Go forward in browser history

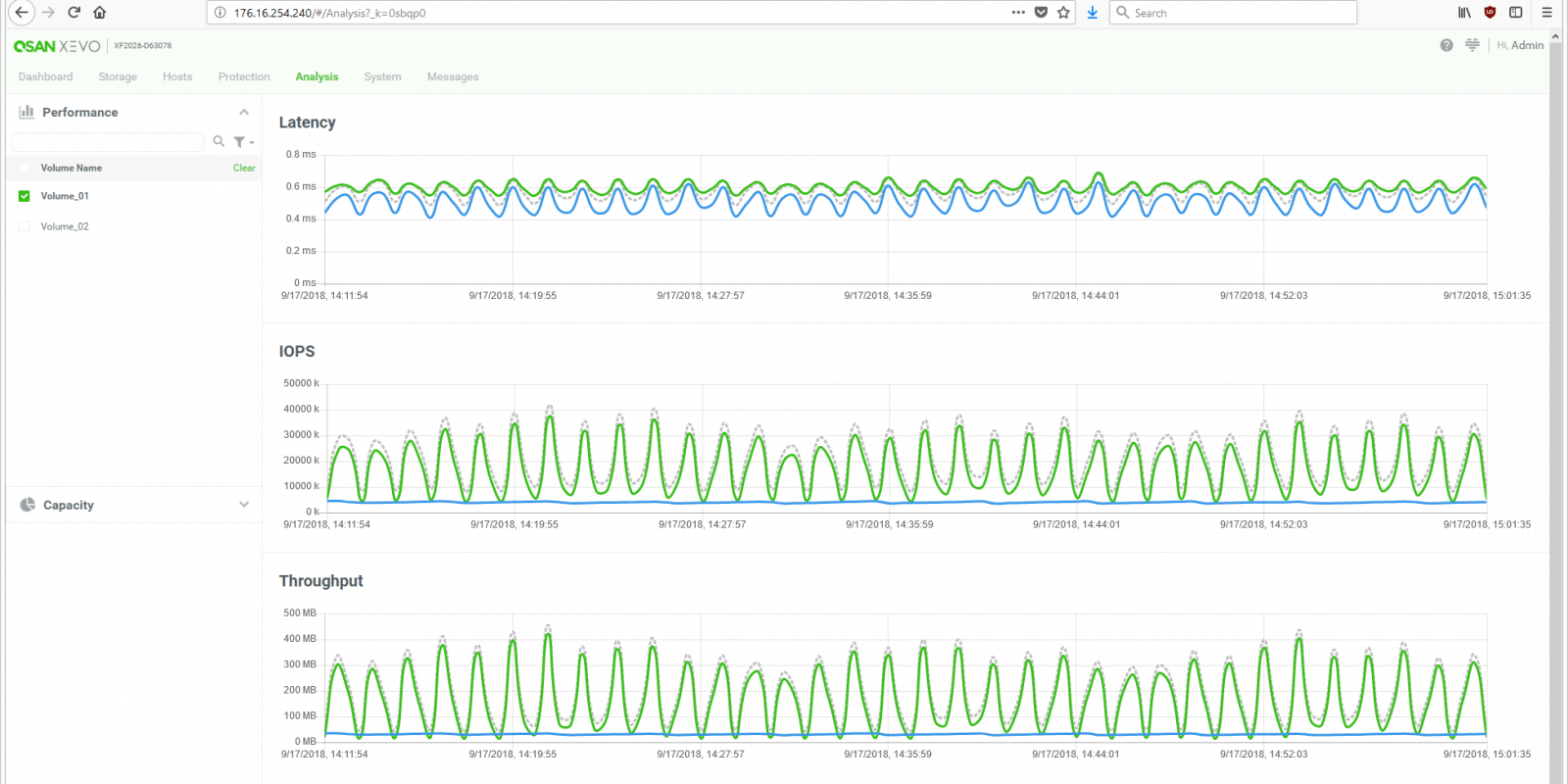click(x=48, y=13)
